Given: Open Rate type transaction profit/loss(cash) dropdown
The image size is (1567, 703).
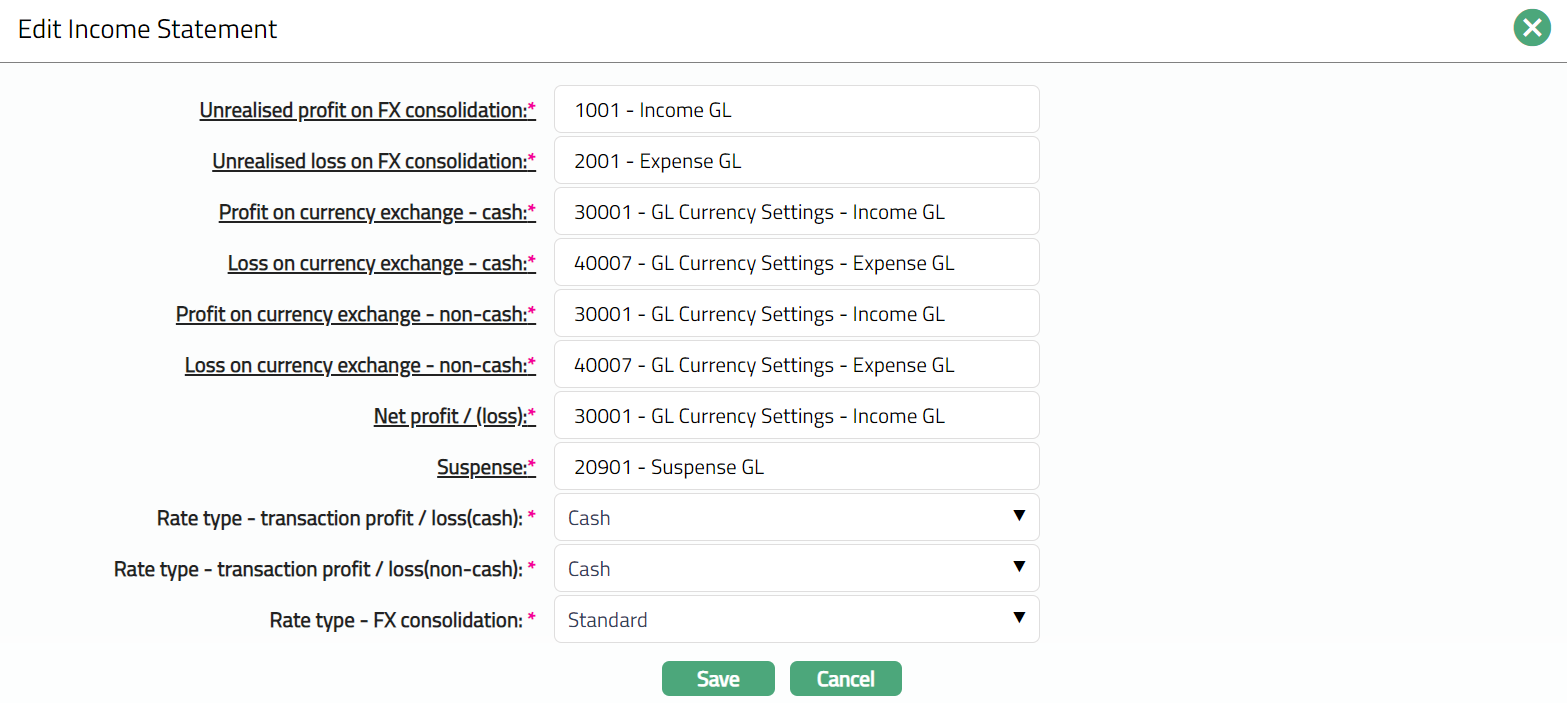Looking at the screenshot, I should click(x=796, y=517).
